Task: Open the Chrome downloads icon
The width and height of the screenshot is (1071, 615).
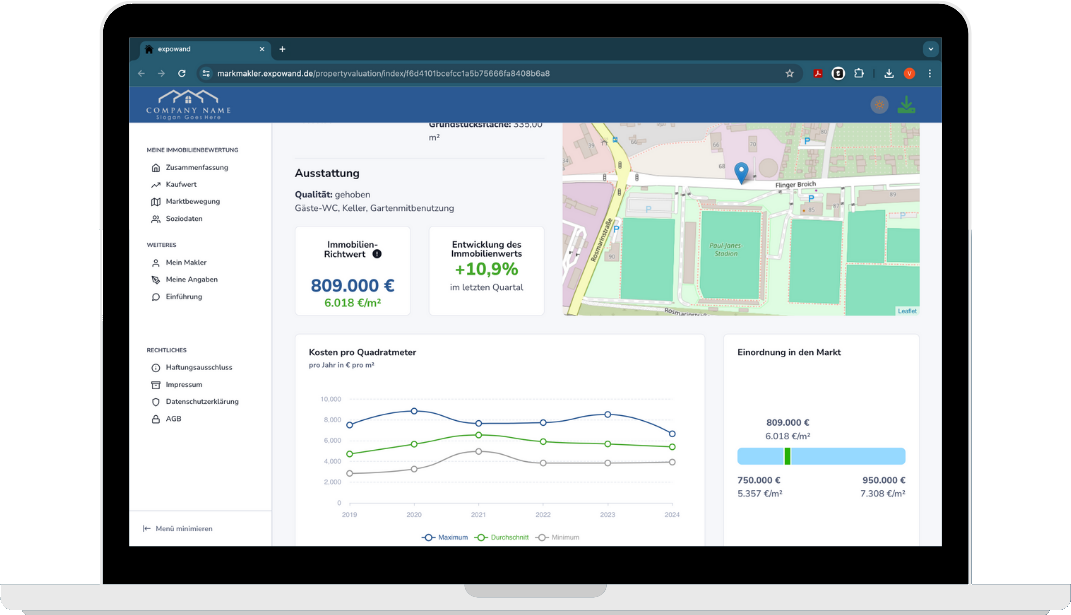Action: [888, 73]
